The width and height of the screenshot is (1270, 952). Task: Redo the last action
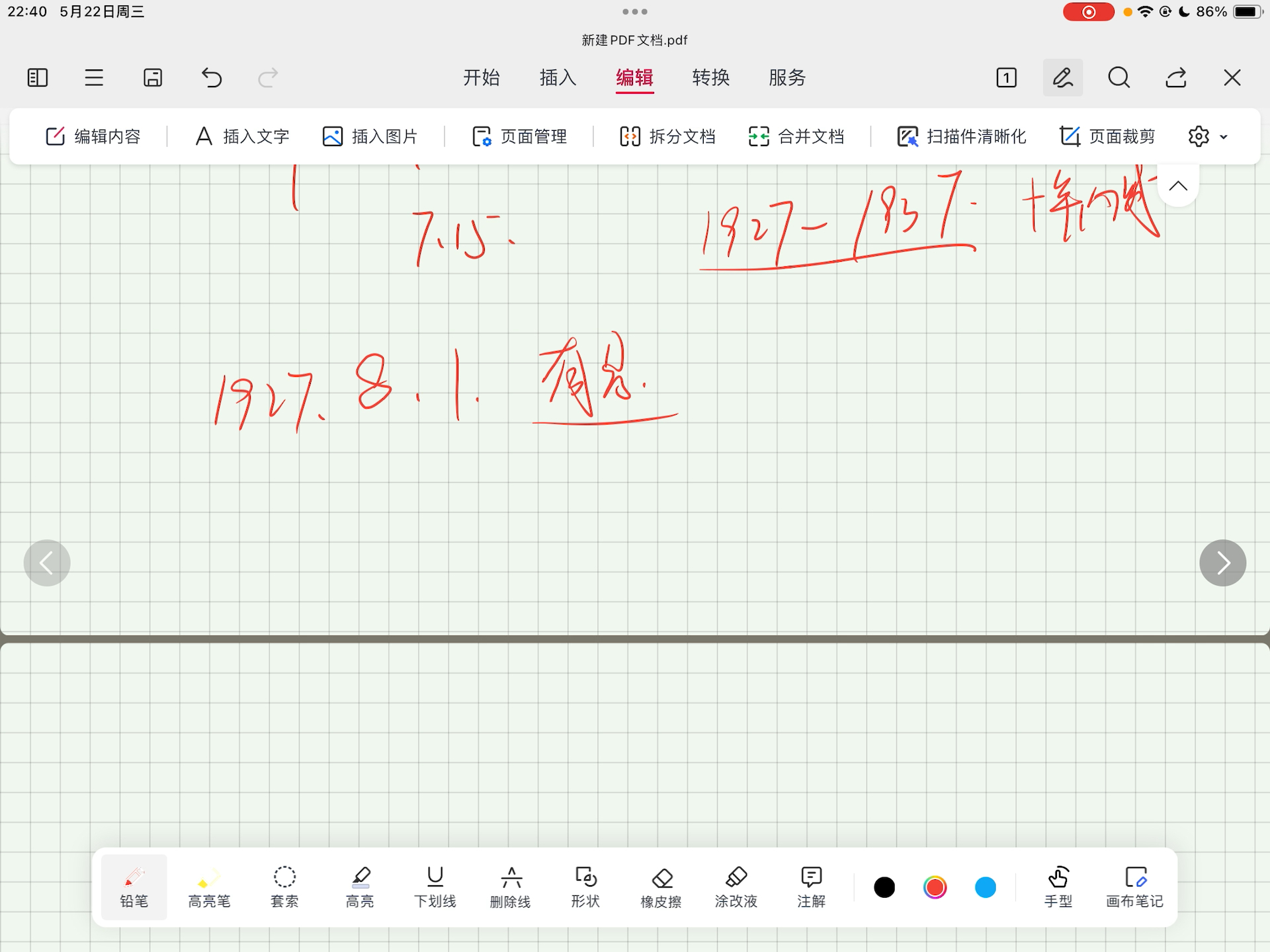pyautogui.click(x=268, y=78)
